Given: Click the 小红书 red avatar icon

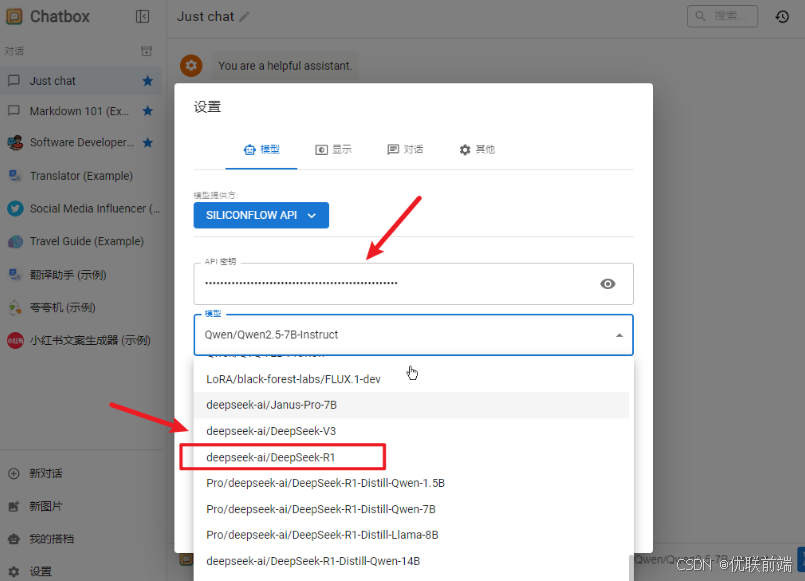Looking at the screenshot, I should [x=15, y=340].
